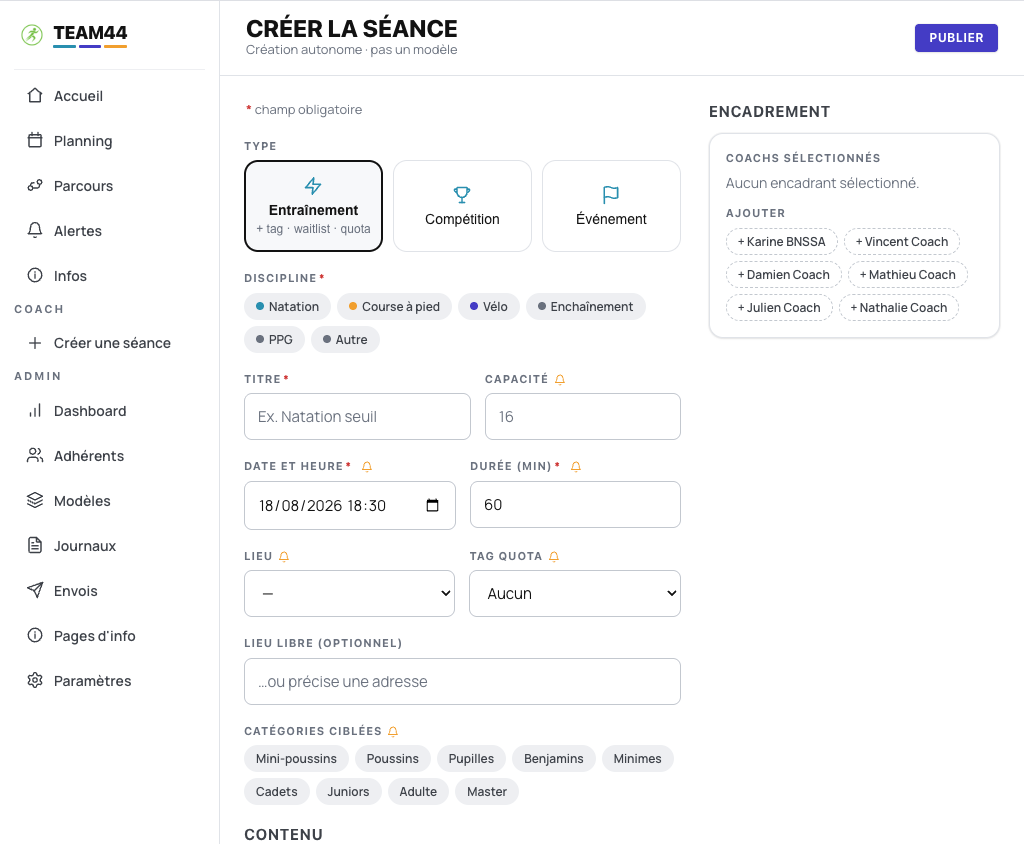Navigate to Adhérents
Image resolution: width=1024 pixels, height=844 pixels.
click(x=110, y=455)
